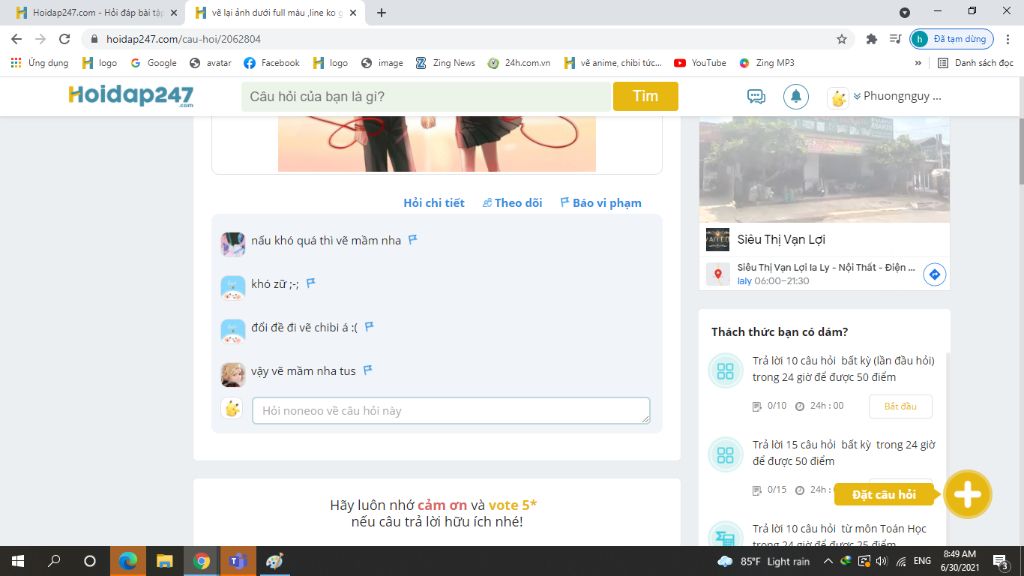Close the first Hoidap247.com tab
Image resolution: width=1024 pixels, height=576 pixels.
coord(173,12)
